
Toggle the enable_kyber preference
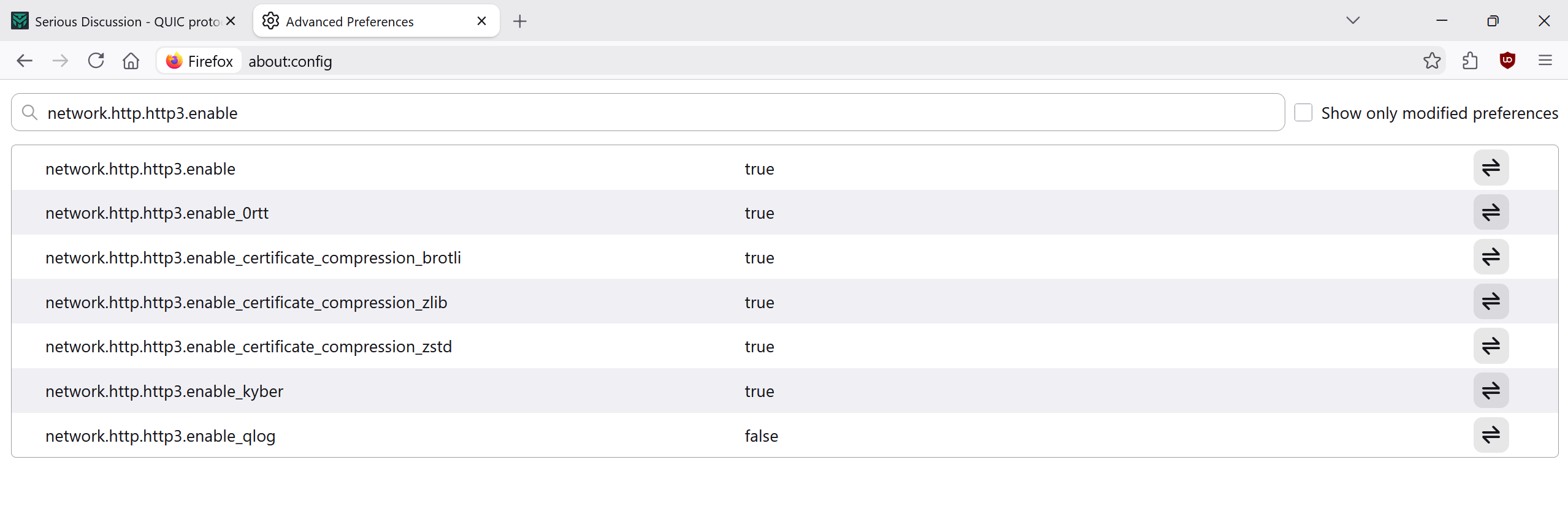(1491, 390)
